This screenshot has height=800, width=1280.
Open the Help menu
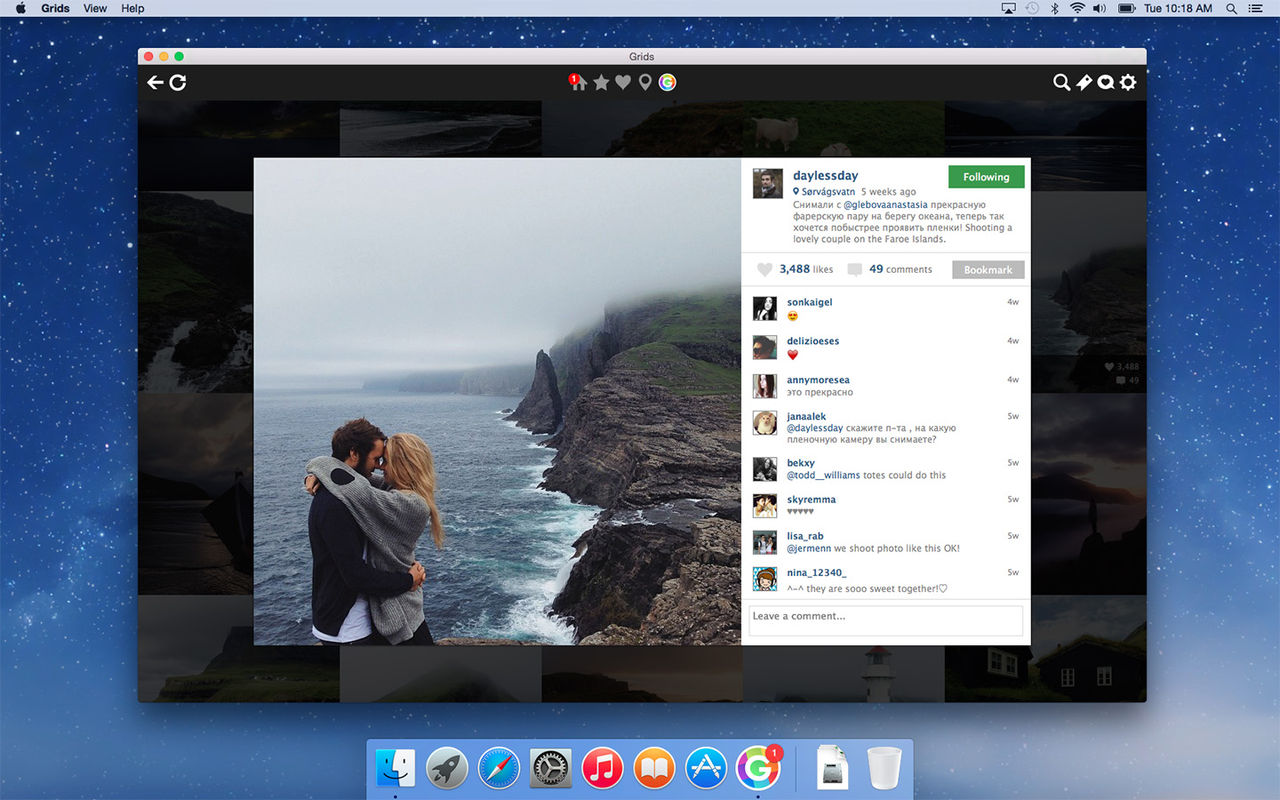[132, 8]
